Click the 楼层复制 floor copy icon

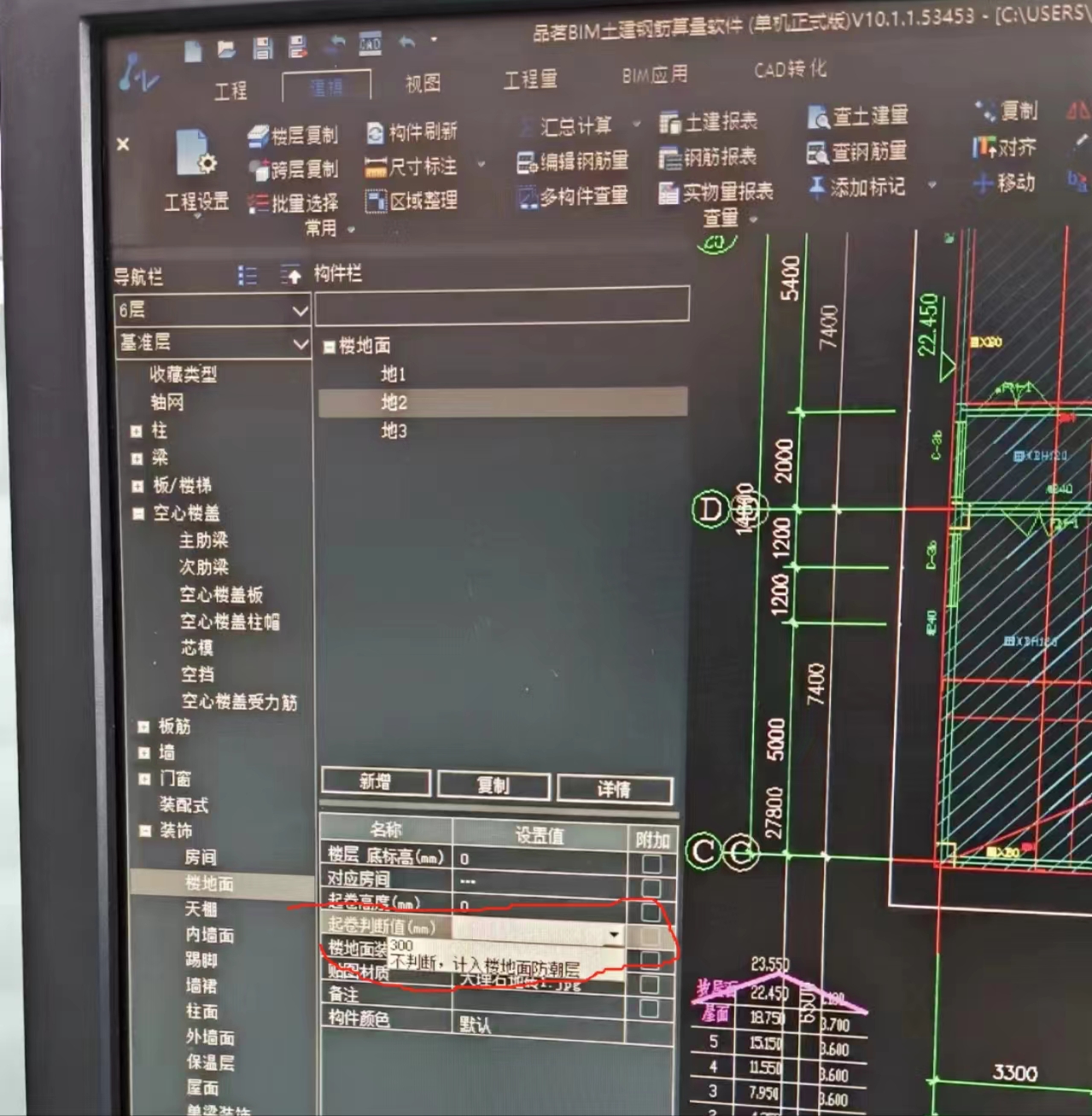259,137
